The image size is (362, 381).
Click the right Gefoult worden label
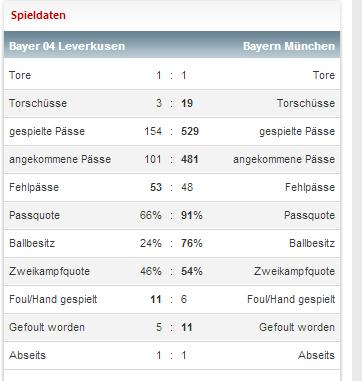coord(297,327)
